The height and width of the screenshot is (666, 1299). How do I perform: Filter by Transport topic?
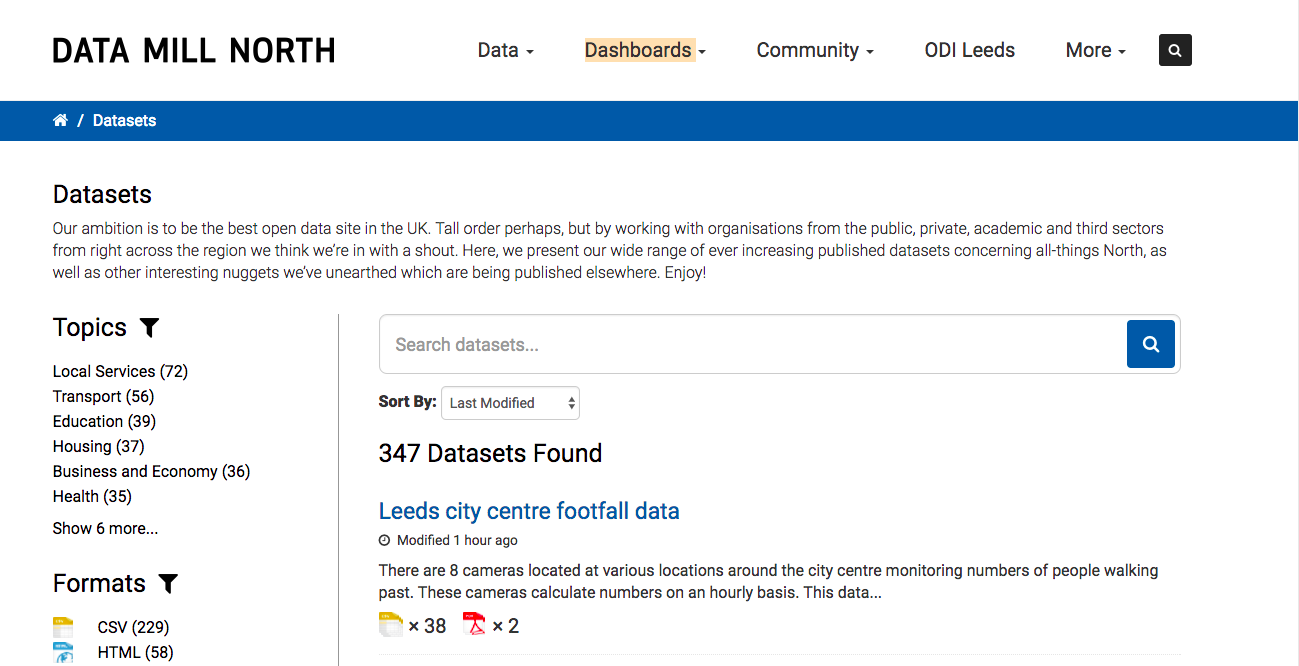pos(103,396)
